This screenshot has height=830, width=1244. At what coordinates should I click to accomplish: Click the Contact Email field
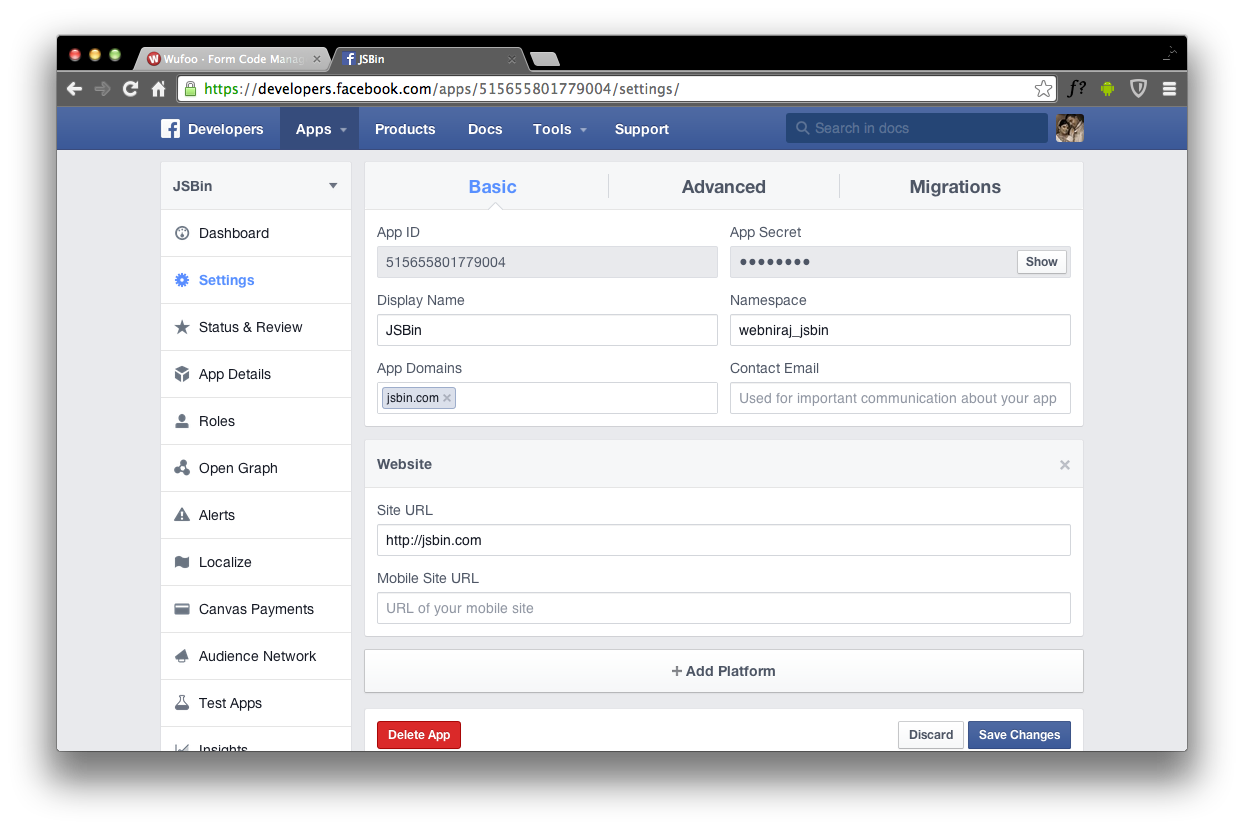(900, 398)
